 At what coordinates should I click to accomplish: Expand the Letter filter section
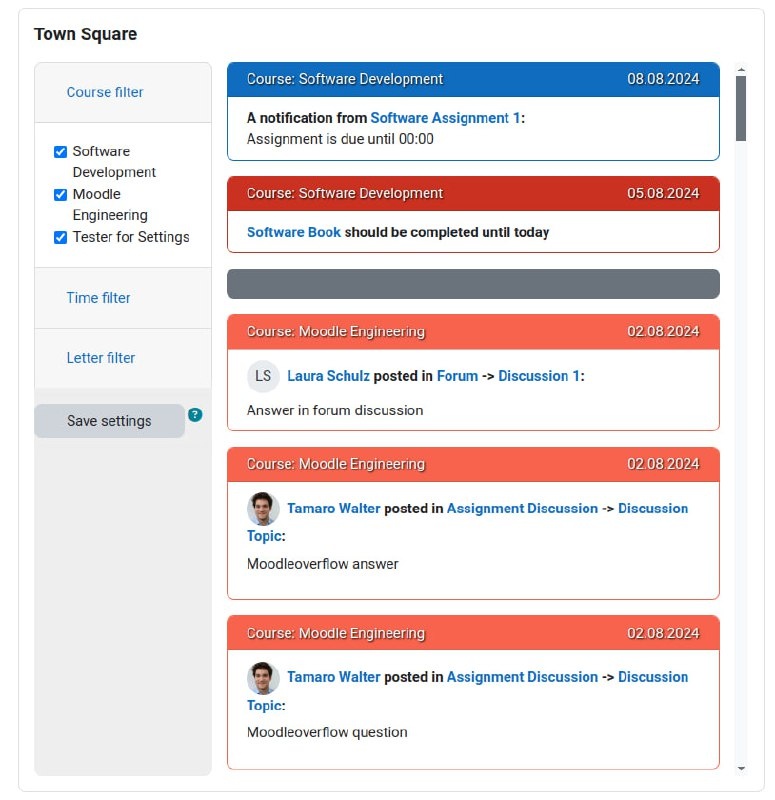[101, 358]
